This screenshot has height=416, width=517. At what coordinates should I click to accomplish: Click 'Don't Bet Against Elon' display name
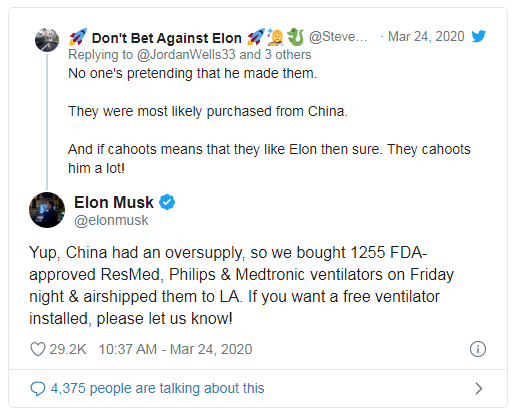coord(167,38)
